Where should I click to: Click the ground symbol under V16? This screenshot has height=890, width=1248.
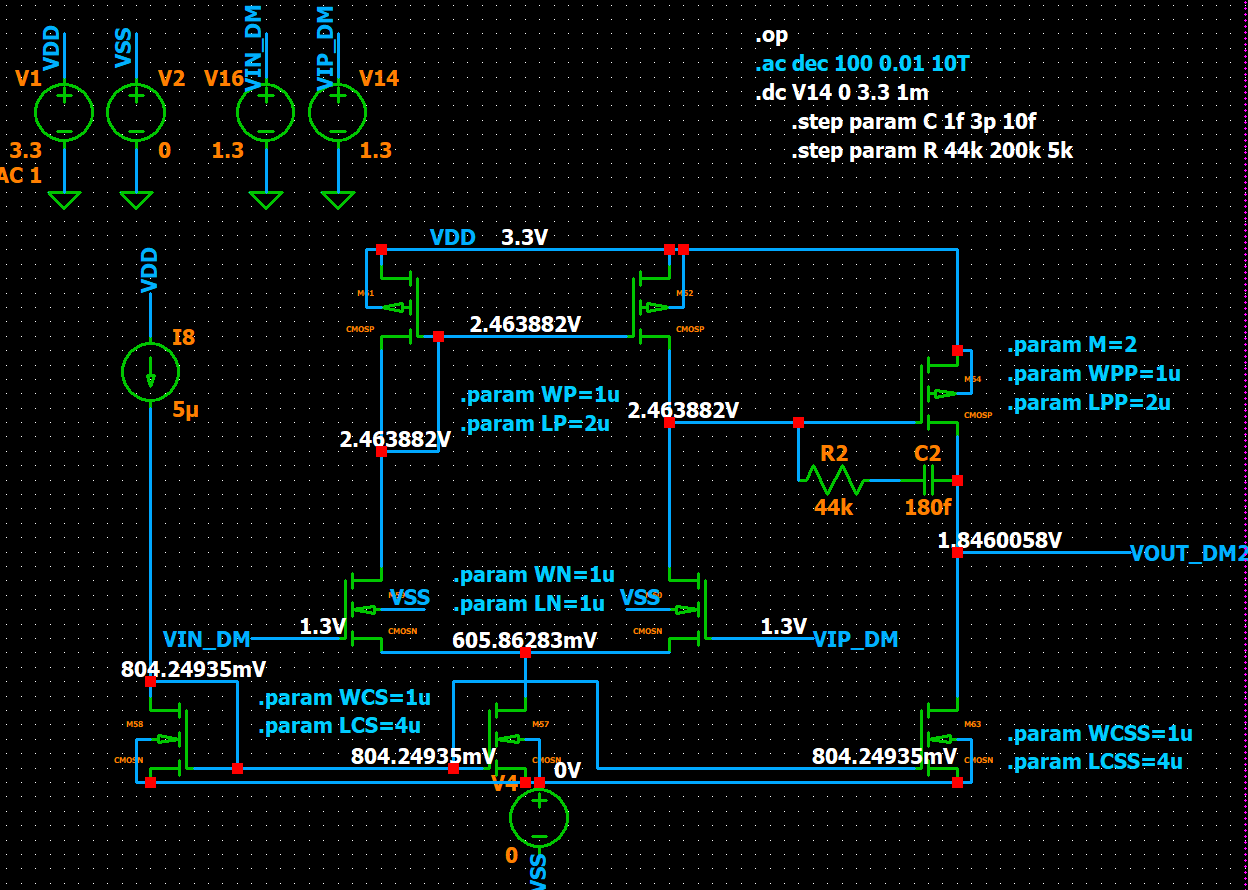266,199
